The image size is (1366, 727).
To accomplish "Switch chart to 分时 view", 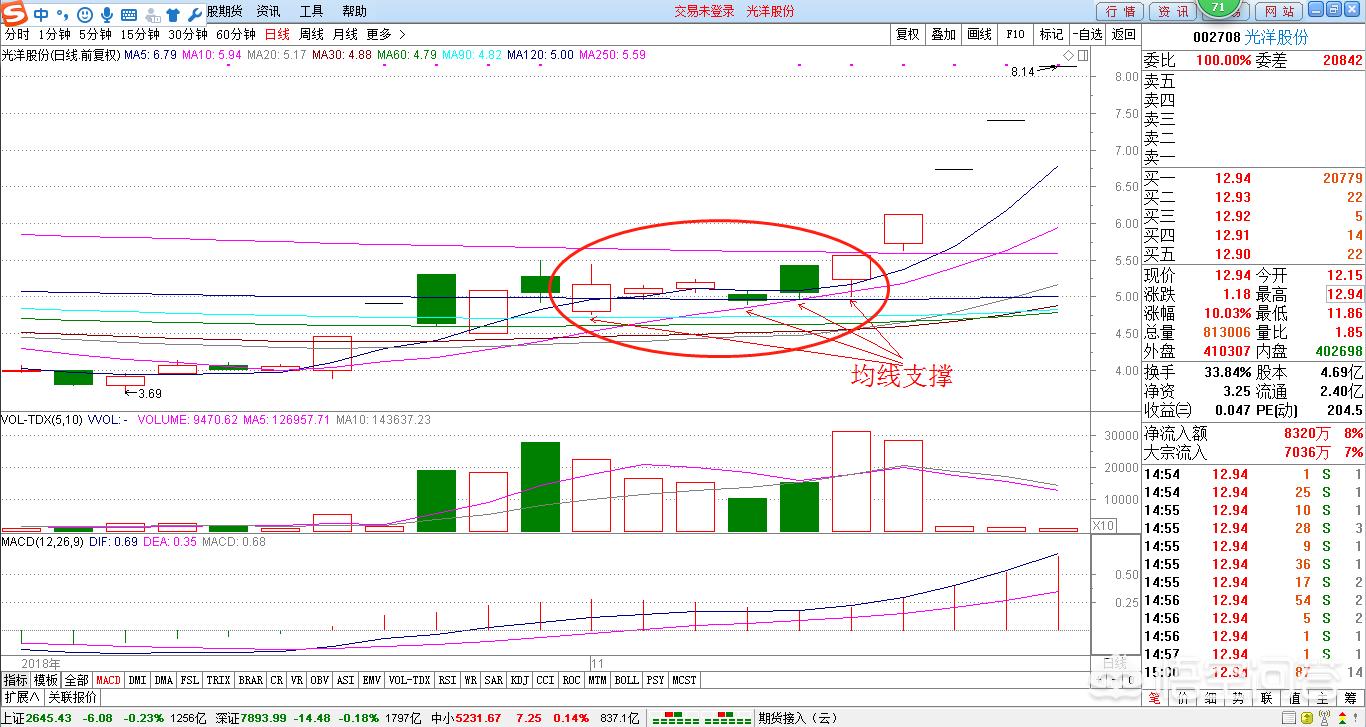I will pos(17,34).
